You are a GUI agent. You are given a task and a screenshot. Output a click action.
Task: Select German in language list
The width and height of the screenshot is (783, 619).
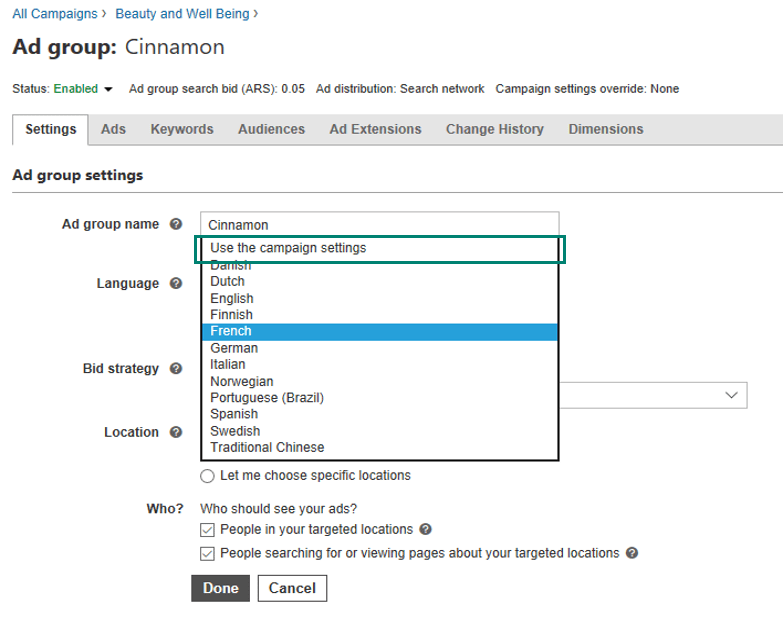(x=380, y=348)
